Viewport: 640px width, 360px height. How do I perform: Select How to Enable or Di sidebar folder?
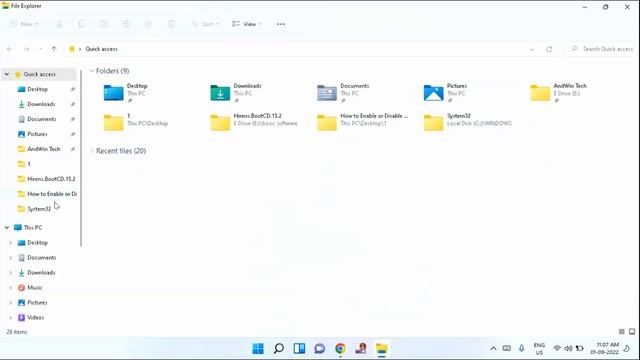(52, 194)
